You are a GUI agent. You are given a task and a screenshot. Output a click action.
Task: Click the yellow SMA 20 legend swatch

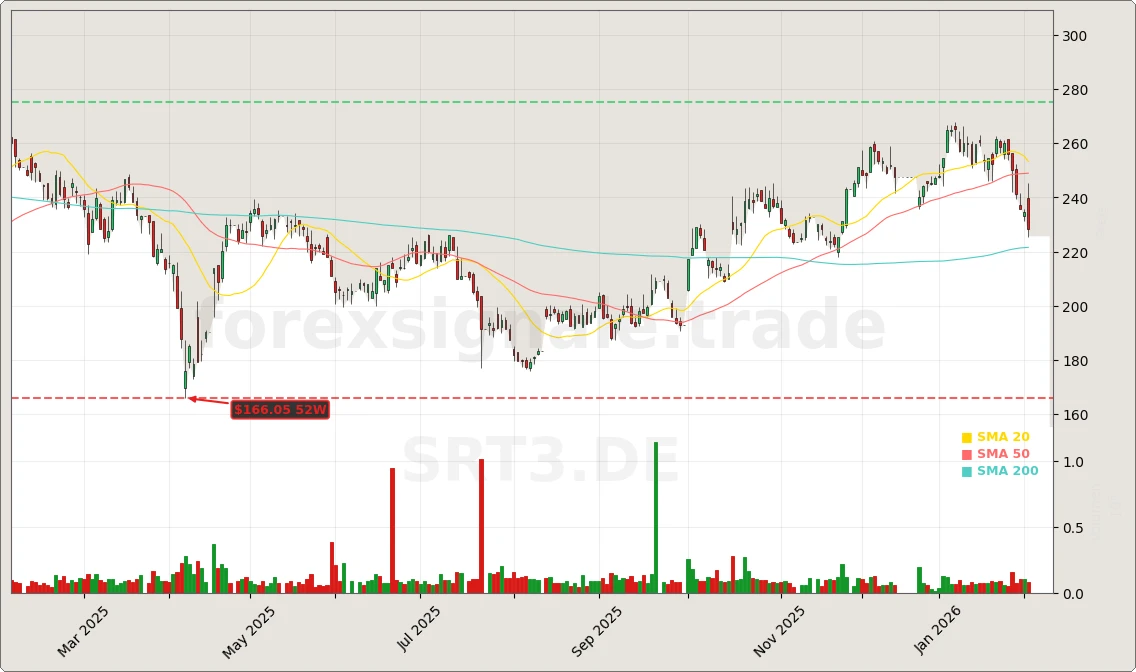tap(966, 437)
